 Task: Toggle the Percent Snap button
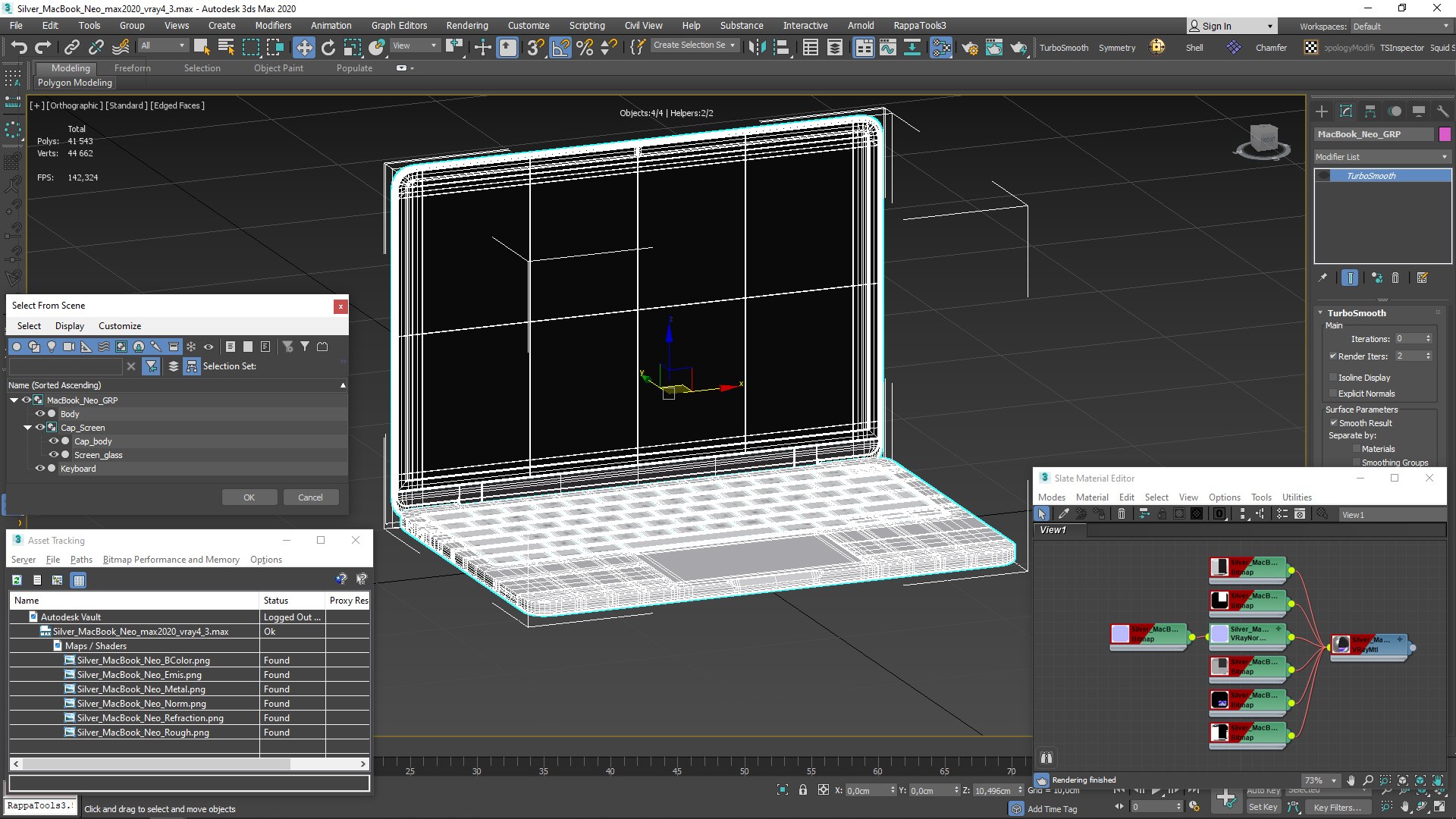[585, 47]
